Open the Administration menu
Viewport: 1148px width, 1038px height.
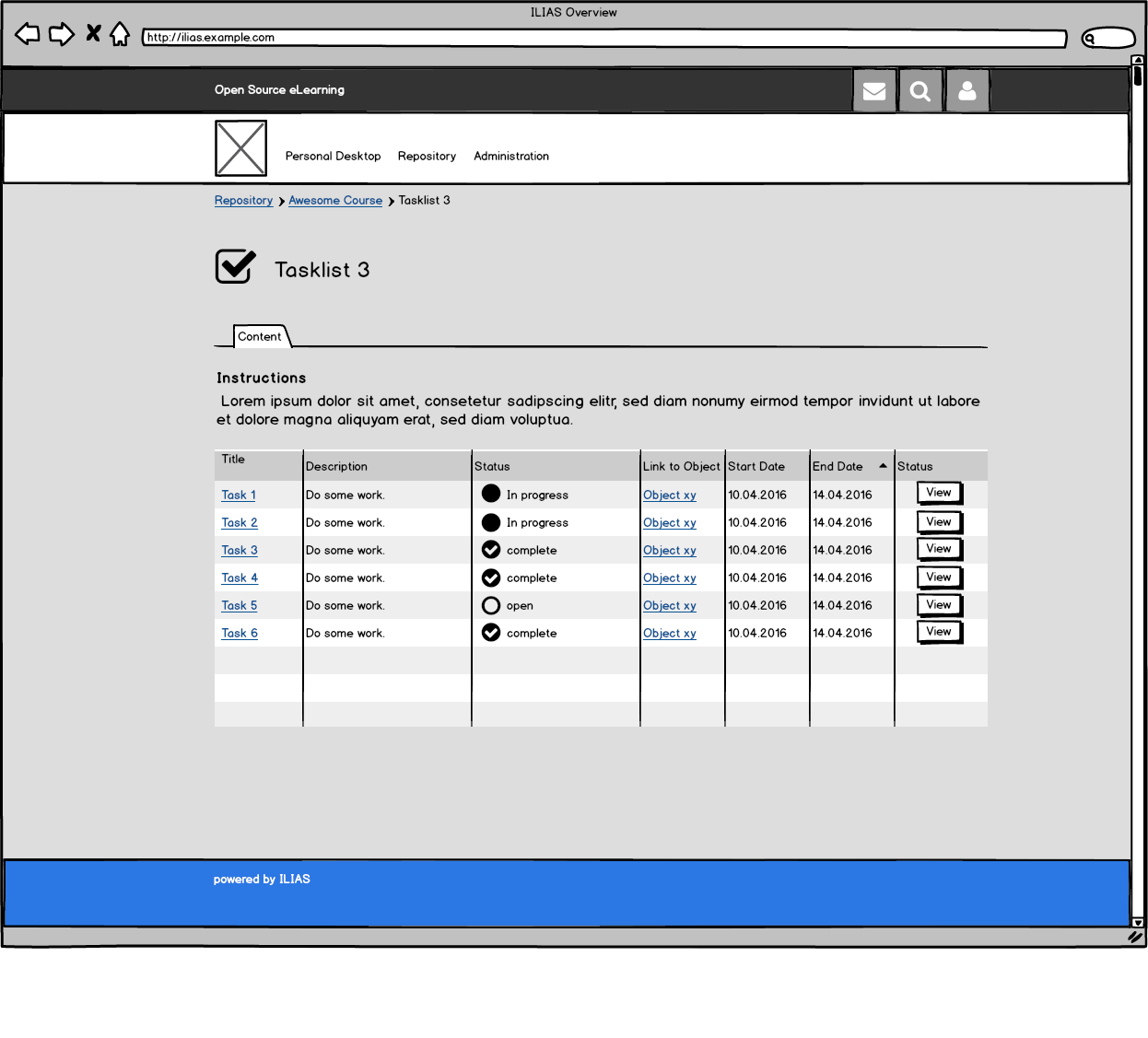[510, 157]
